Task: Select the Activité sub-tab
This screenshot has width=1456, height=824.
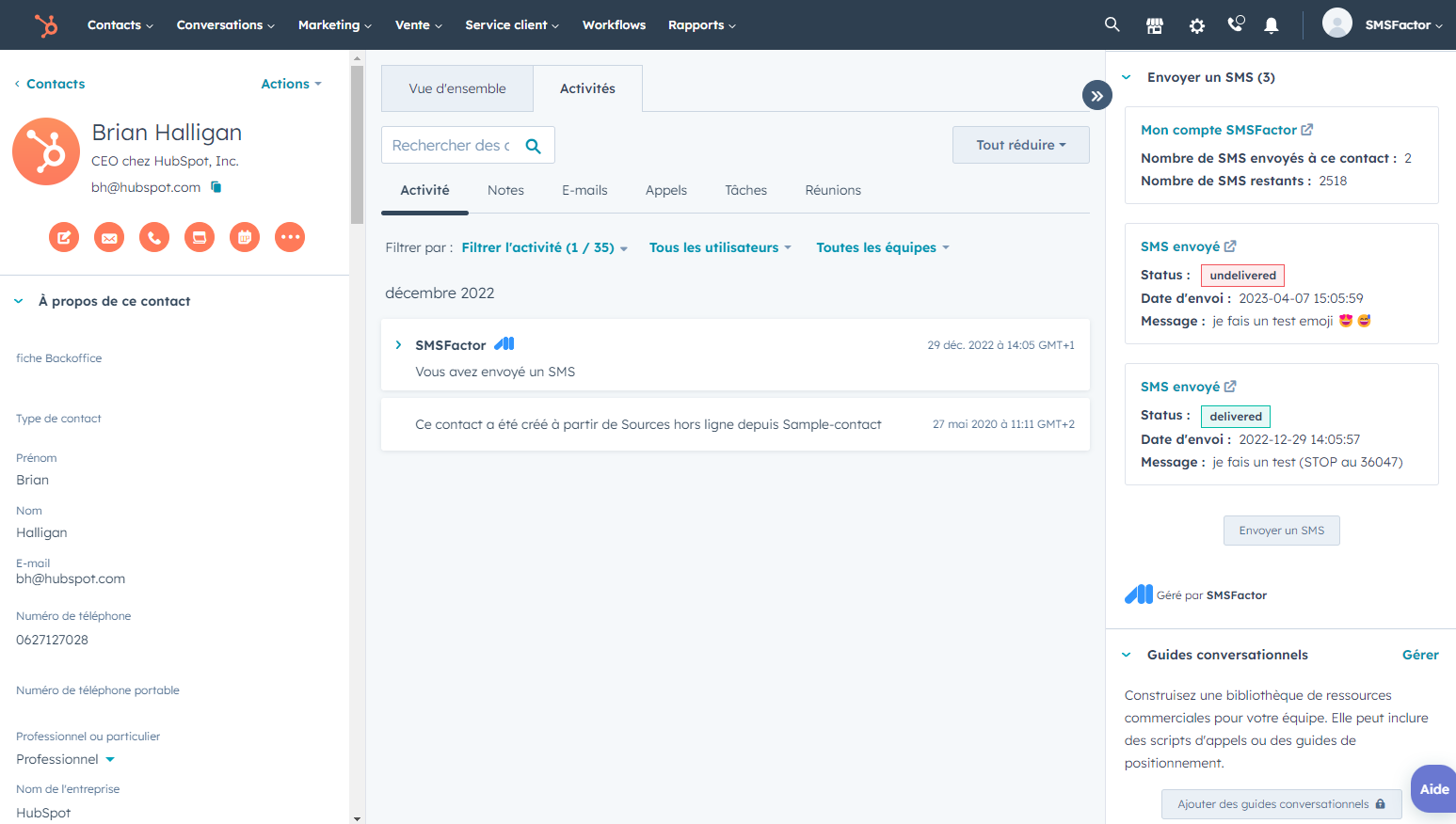Action: click(x=424, y=190)
